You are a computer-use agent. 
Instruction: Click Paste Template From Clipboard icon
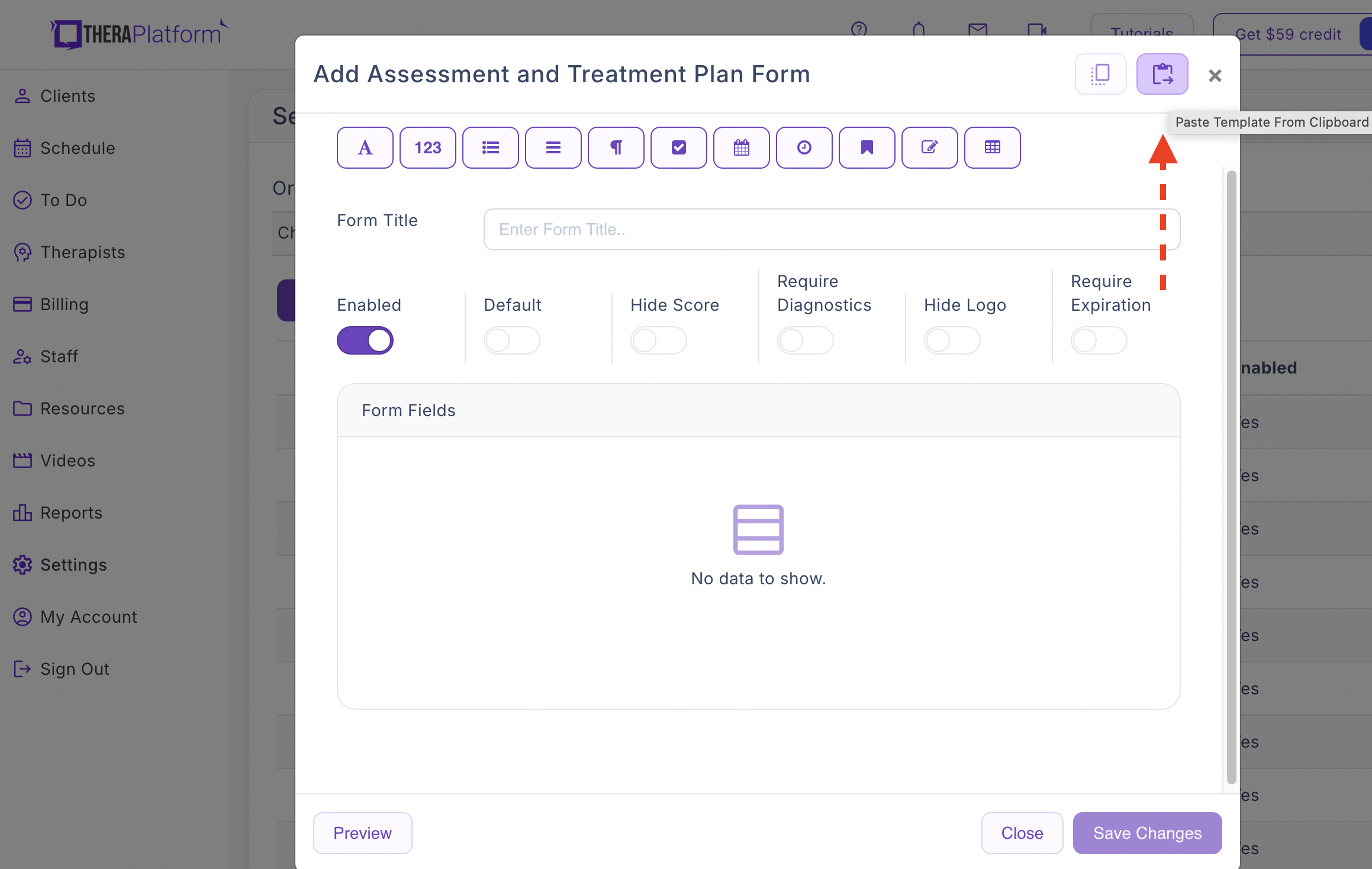pos(1162,74)
